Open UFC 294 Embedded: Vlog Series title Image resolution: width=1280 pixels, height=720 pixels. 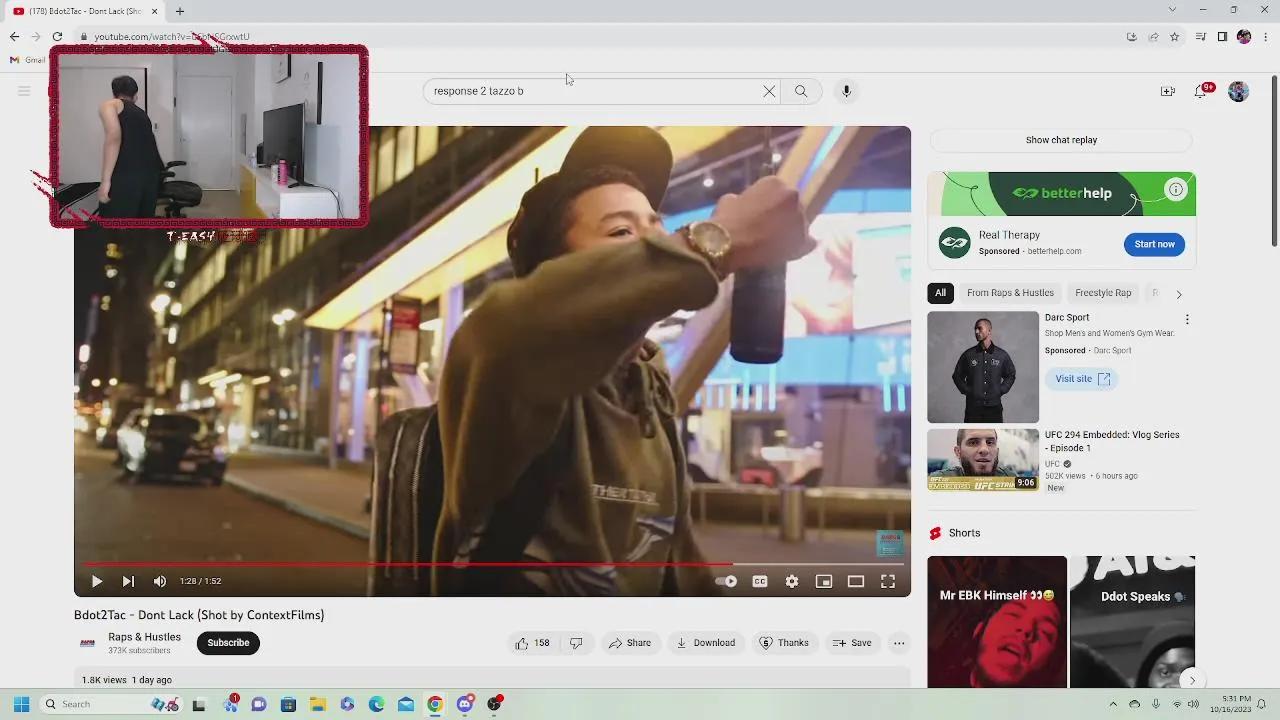(1112, 441)
